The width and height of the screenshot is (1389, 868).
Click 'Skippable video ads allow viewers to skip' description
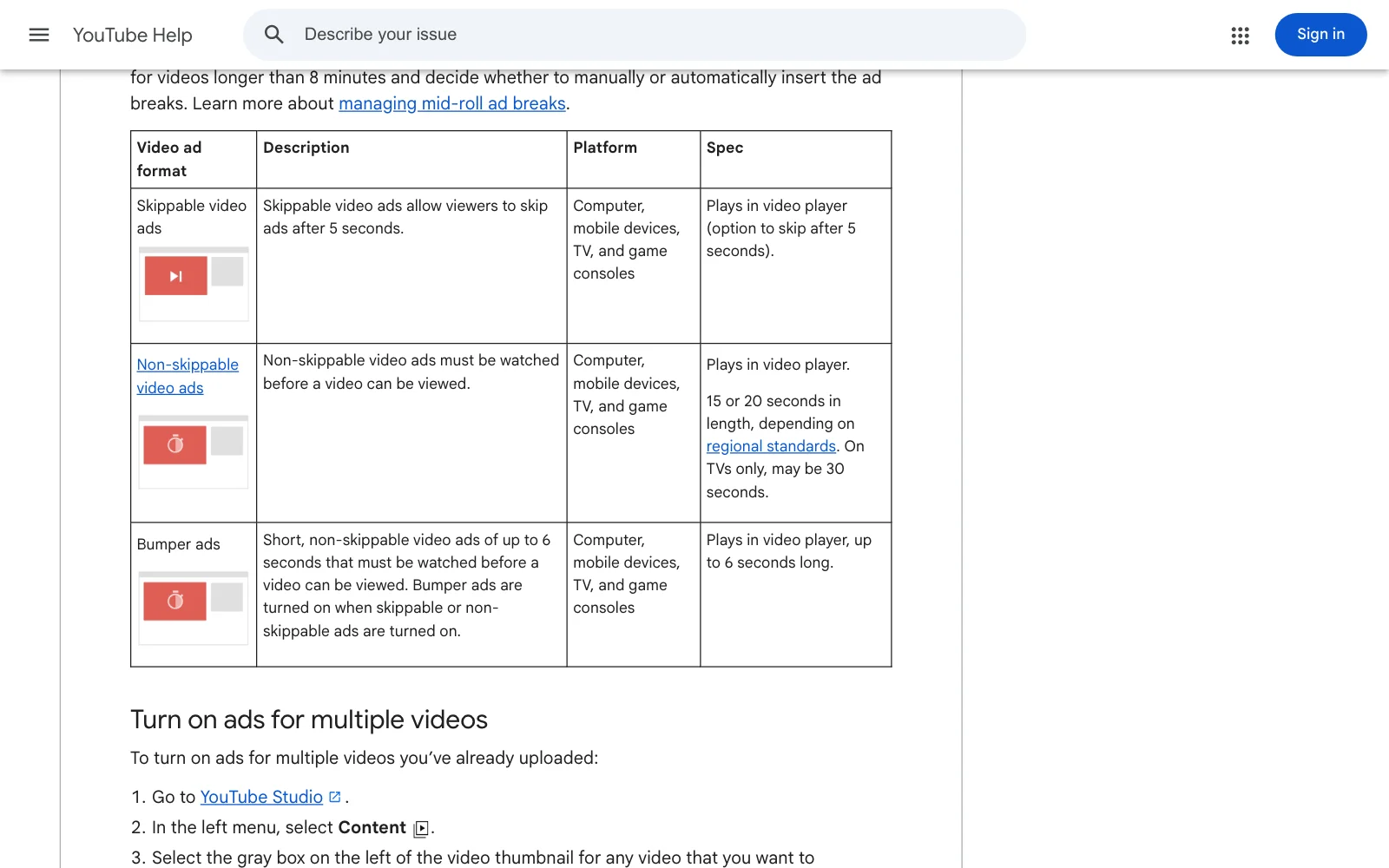coord(405,217)
